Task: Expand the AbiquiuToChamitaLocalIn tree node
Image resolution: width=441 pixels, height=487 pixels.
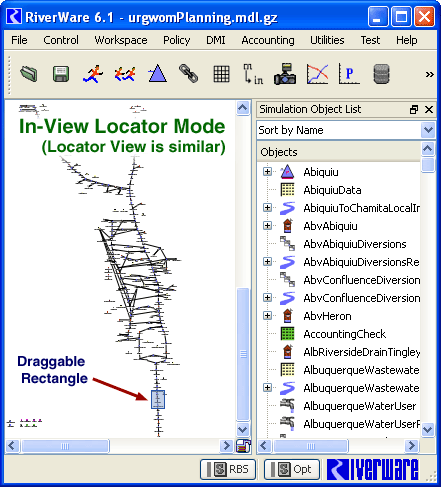Action: pos(267,208)
